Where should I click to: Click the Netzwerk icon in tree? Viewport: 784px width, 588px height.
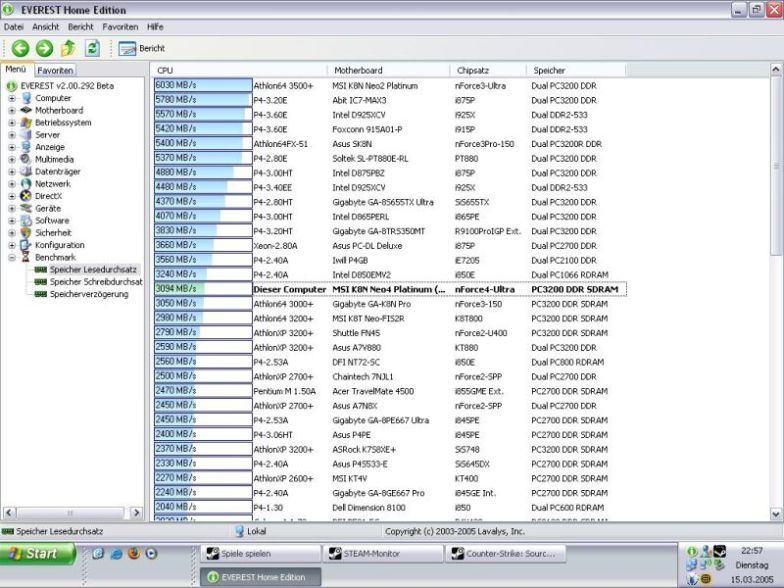point(26,184)
